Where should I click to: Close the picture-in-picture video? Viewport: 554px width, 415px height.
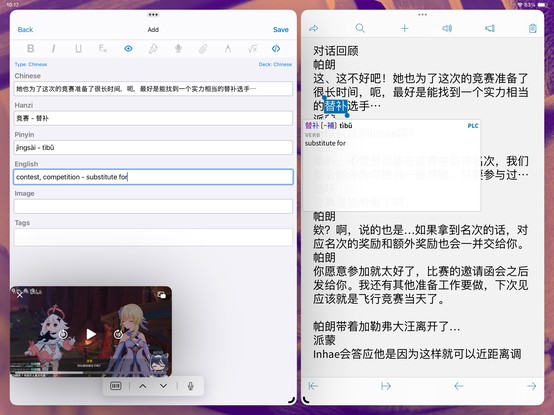coord(20,295)
